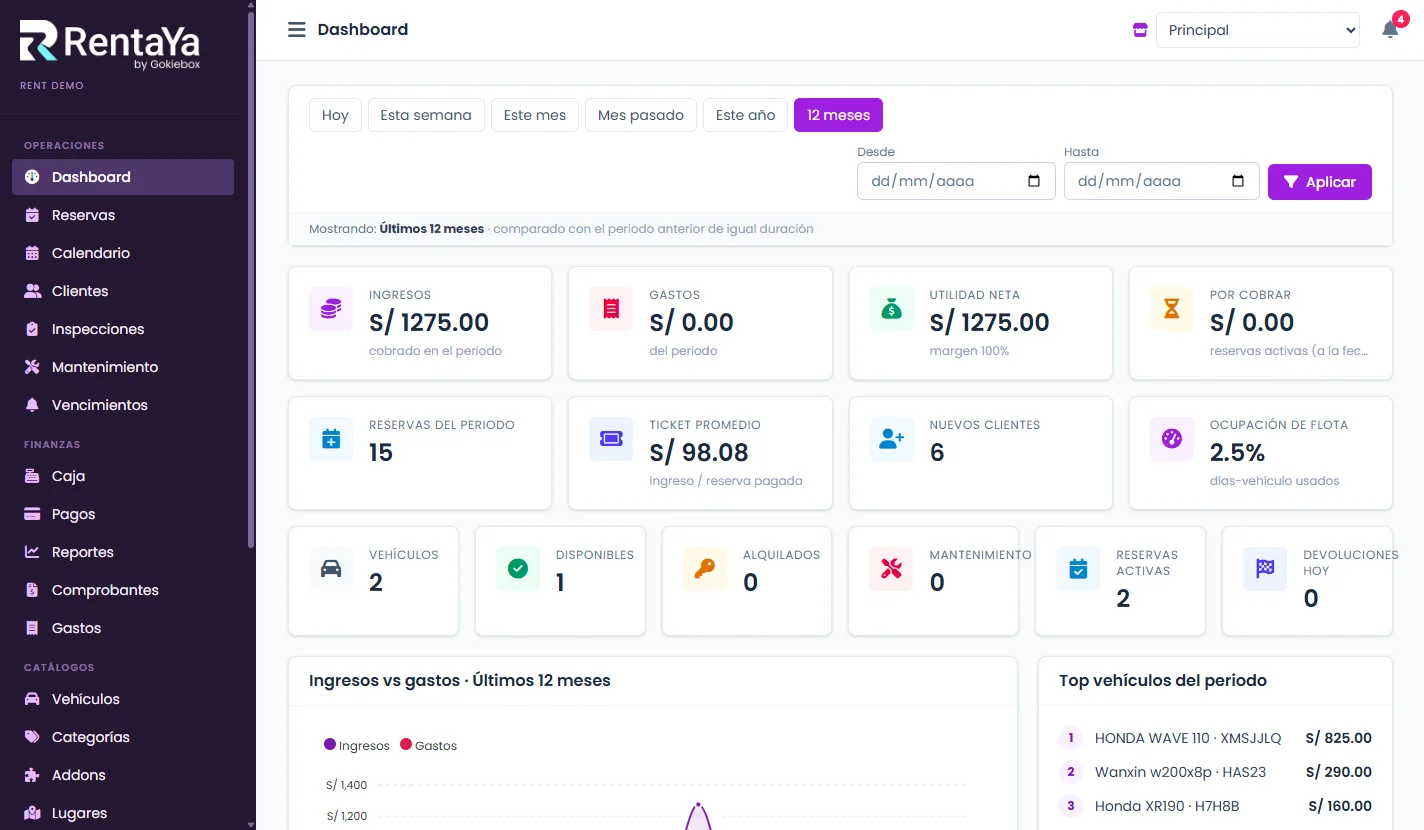Go to Vehículos under Catálogos
This screenshot has width=1424, height=830.
tap(123, 699)
